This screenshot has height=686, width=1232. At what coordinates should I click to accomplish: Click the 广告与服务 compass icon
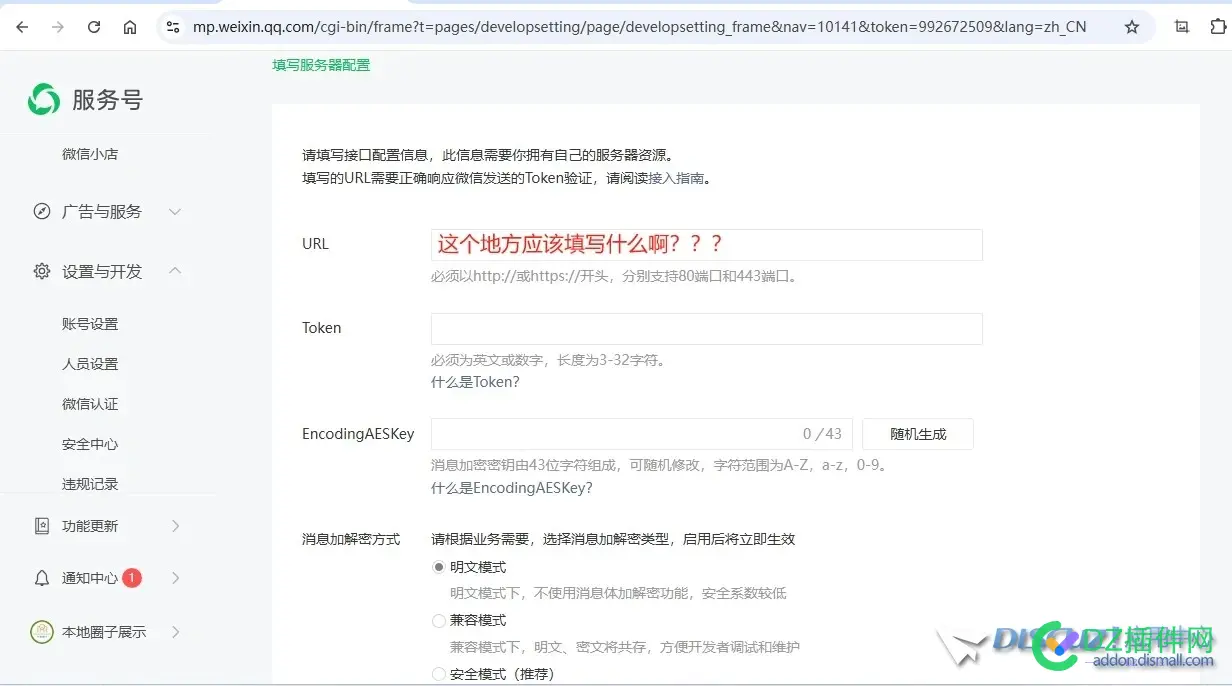pyautogui.click(x=42, y=212)
